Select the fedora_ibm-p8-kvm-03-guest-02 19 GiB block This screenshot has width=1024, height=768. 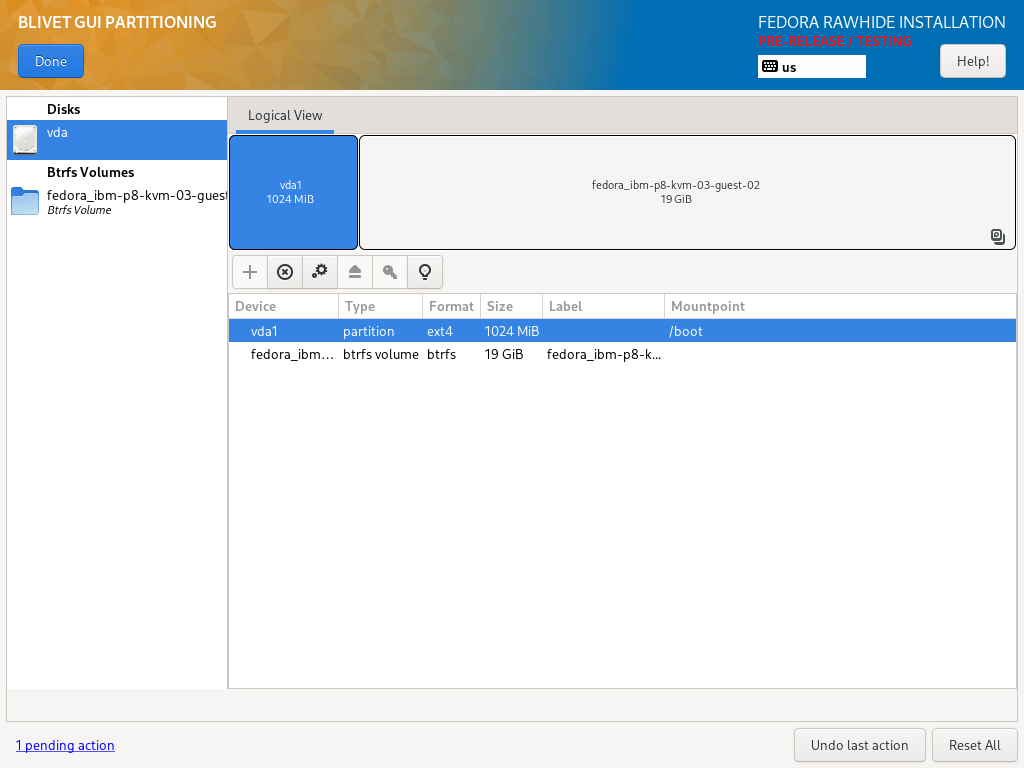click(687, 193)
